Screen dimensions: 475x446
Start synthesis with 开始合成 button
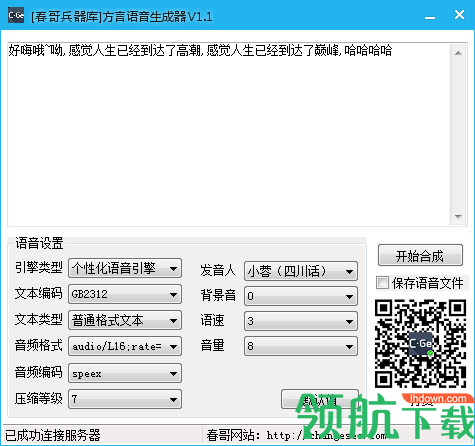(420, 256)
